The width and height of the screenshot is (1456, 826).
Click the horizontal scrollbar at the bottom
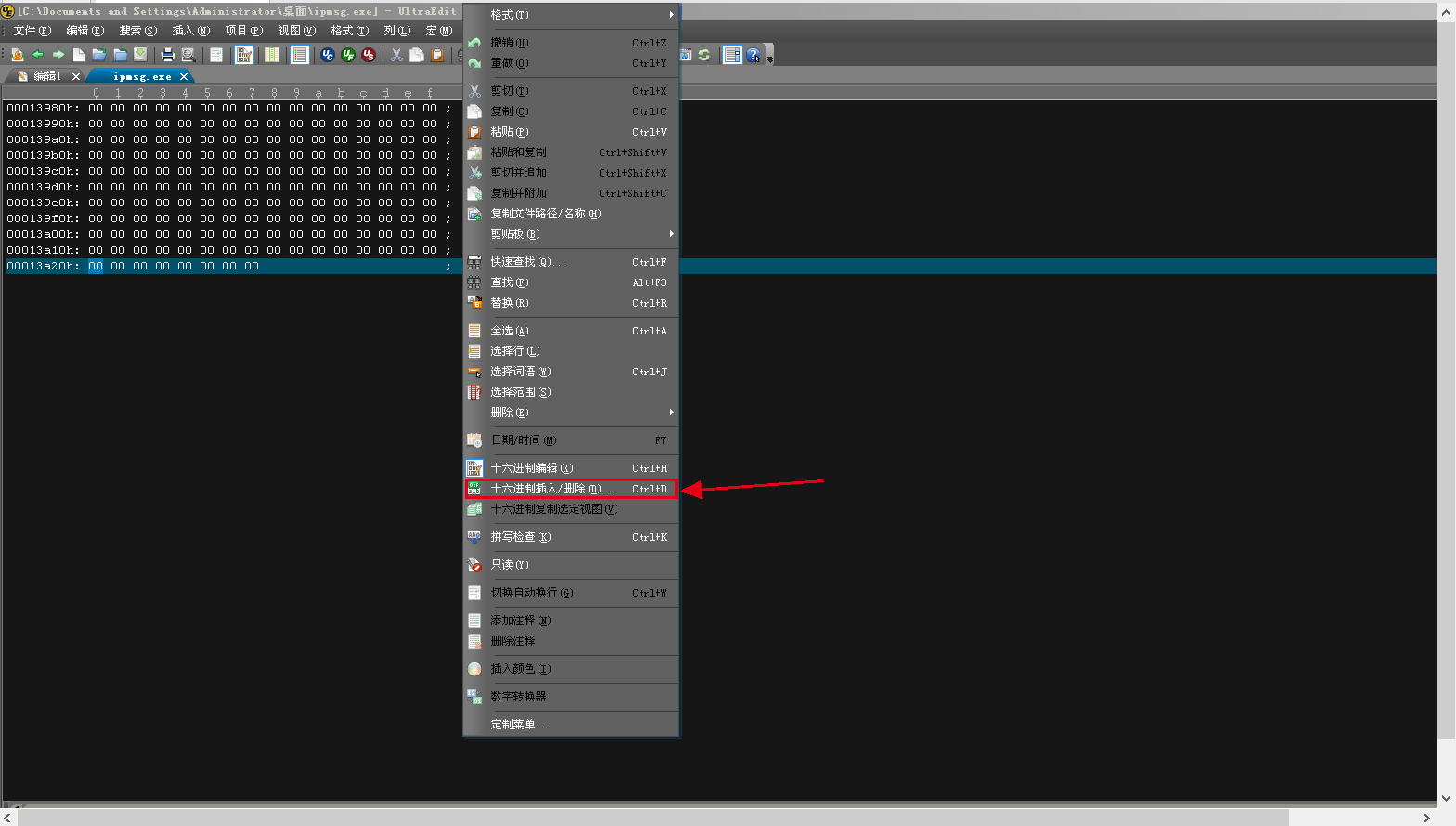653,818
